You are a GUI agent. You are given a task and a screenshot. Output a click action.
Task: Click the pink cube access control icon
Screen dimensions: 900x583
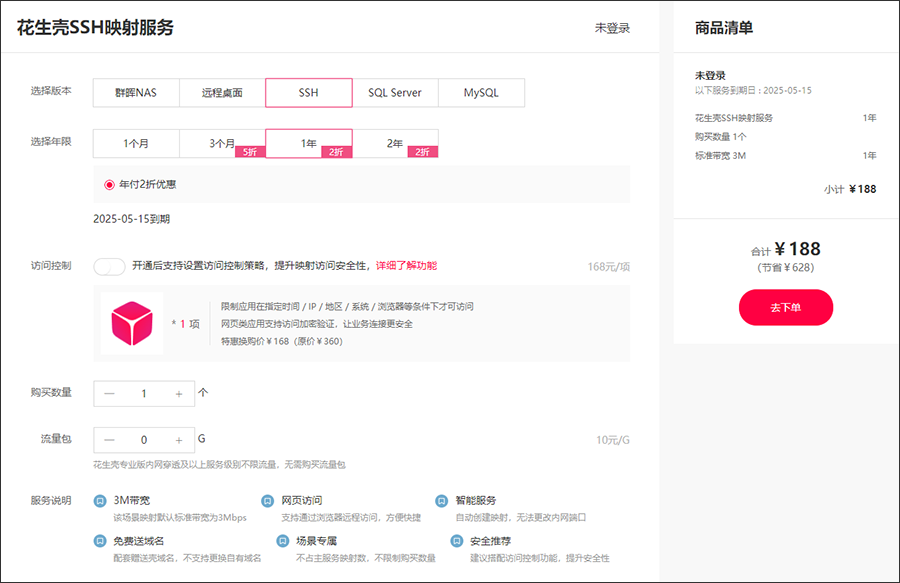click(132, 324)
